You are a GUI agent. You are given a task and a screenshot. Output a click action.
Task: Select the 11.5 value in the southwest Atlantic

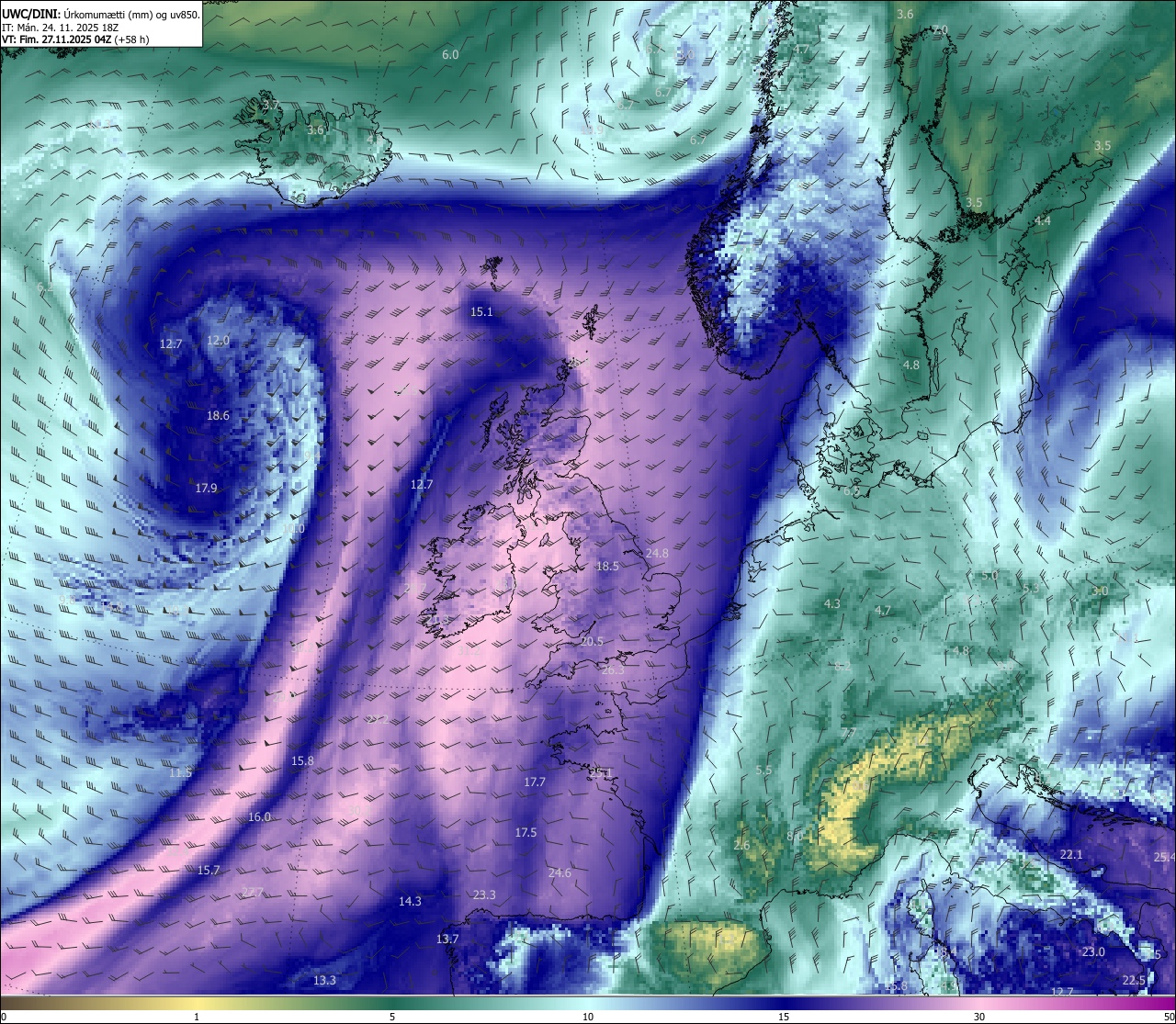(x=181, y=773)
